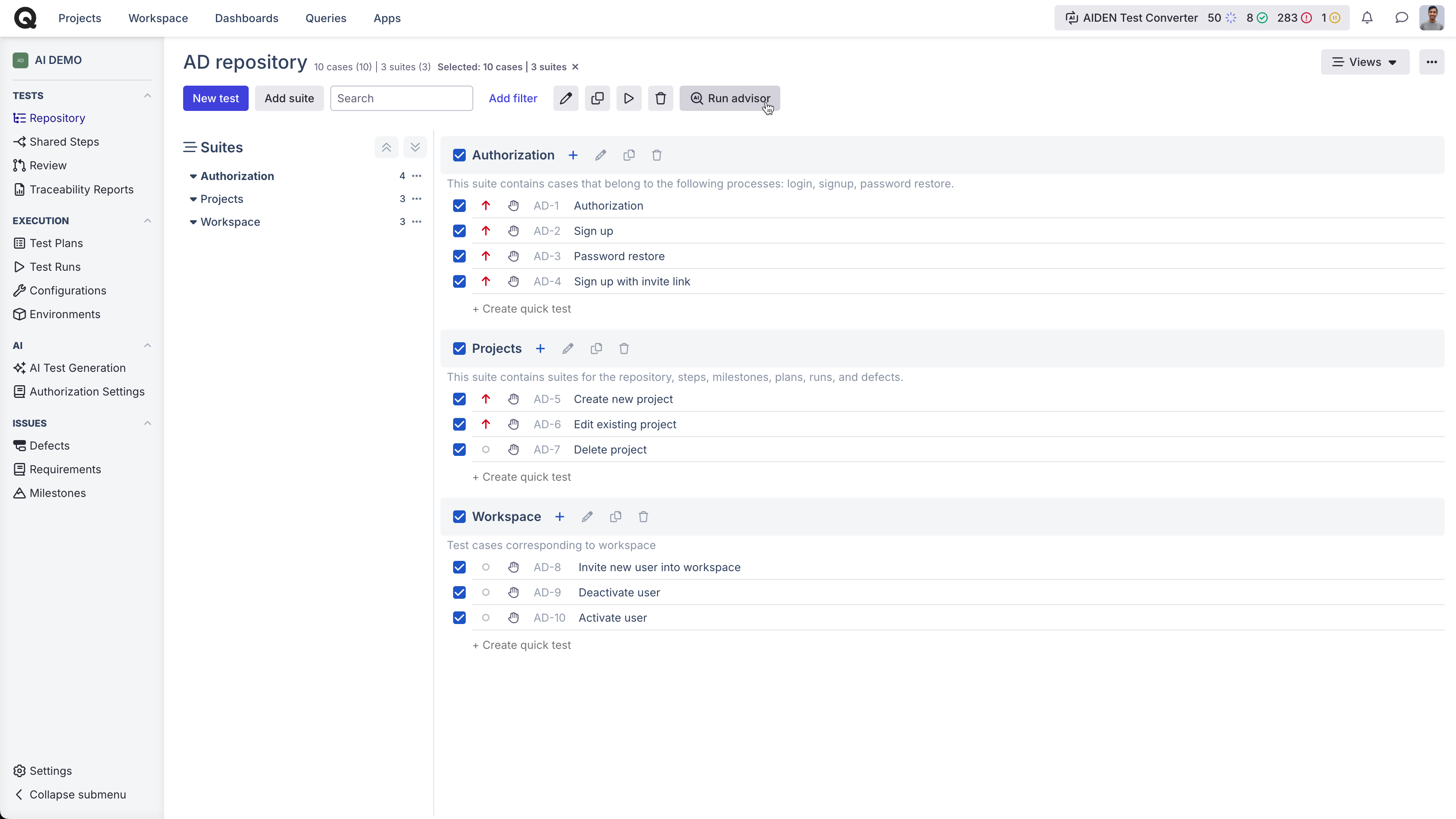Open the notifications bell
Screen dimensions: 1456x819
[x=1367, y=18]
